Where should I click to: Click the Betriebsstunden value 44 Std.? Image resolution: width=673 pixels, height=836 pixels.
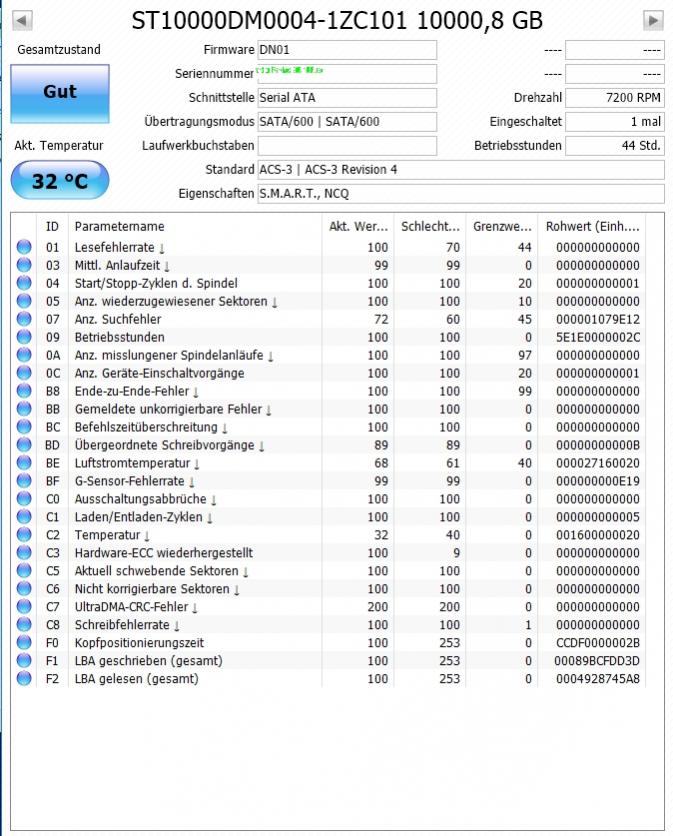[x=615, y=146]
